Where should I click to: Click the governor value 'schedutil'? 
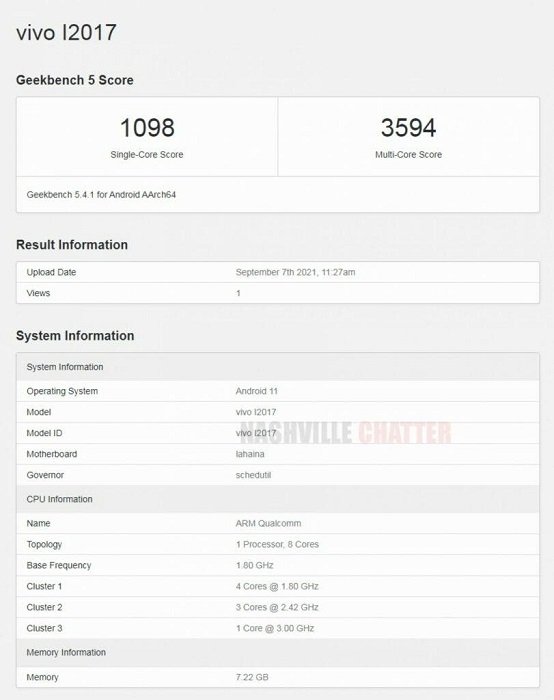coord(253,475)
